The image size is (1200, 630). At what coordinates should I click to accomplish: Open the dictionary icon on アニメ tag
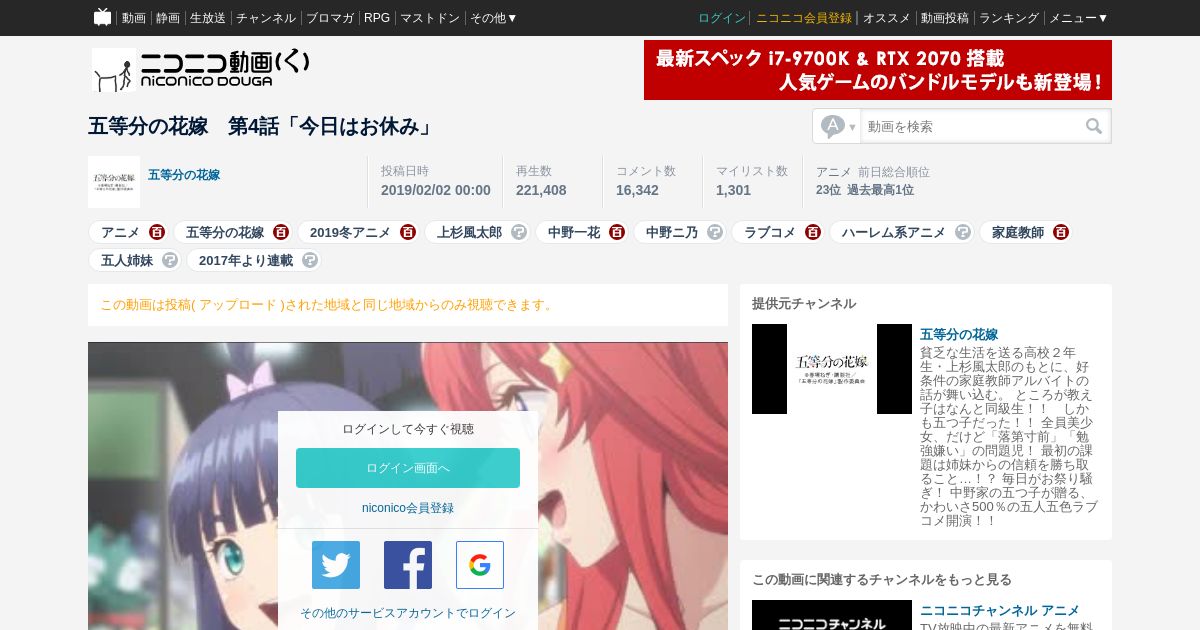click(x=157, y=232)
